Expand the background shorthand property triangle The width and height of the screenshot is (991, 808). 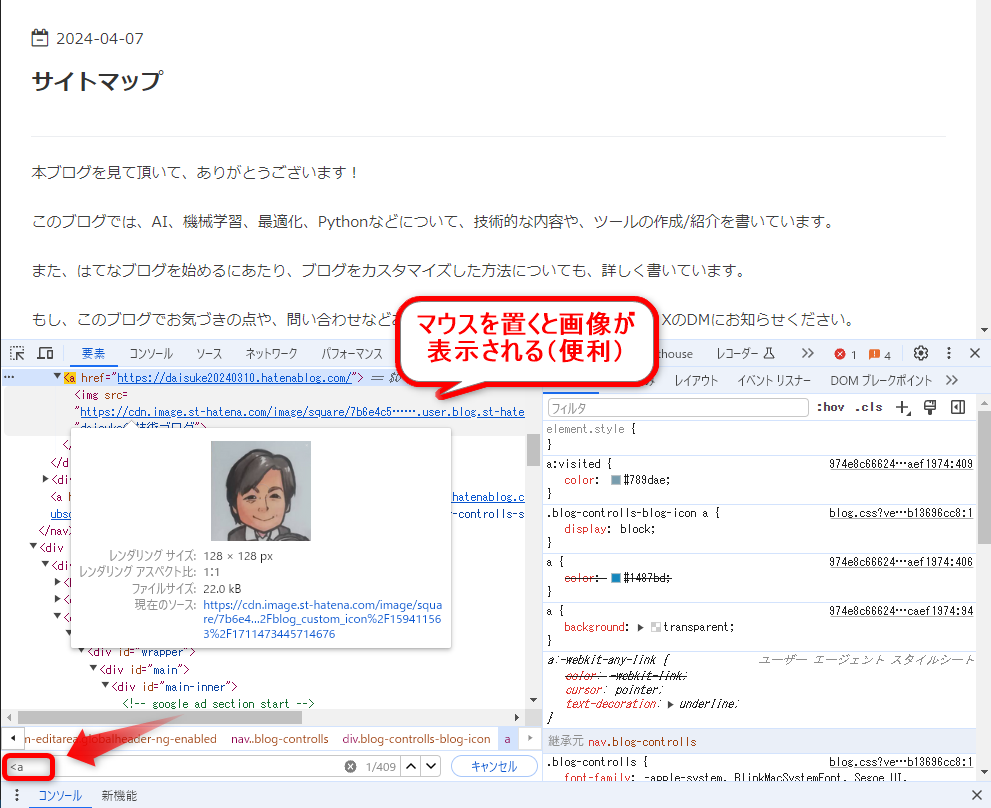(641, 627)
